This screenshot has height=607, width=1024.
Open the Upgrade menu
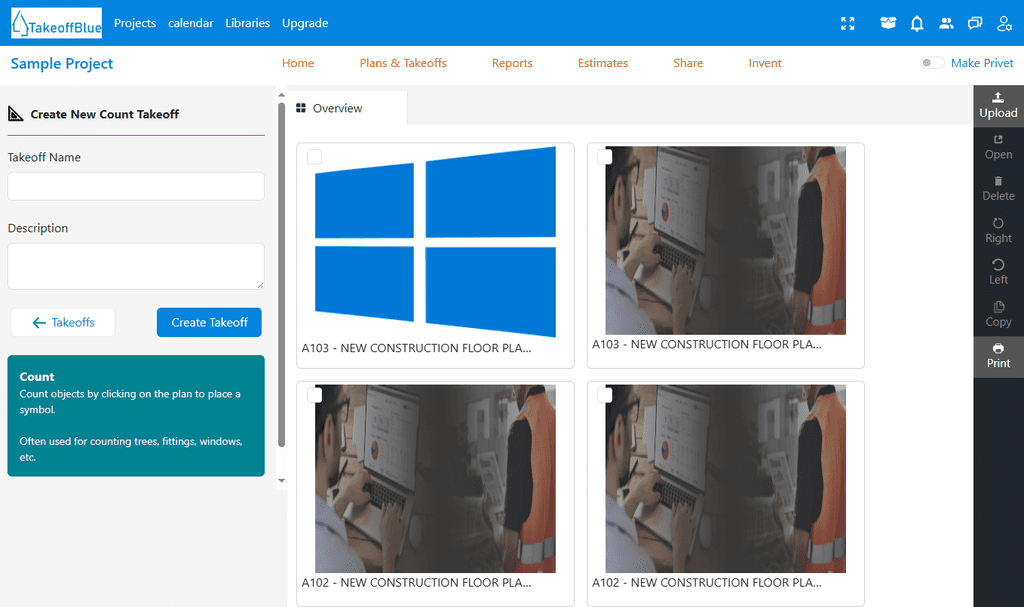(x=305, y=23)
